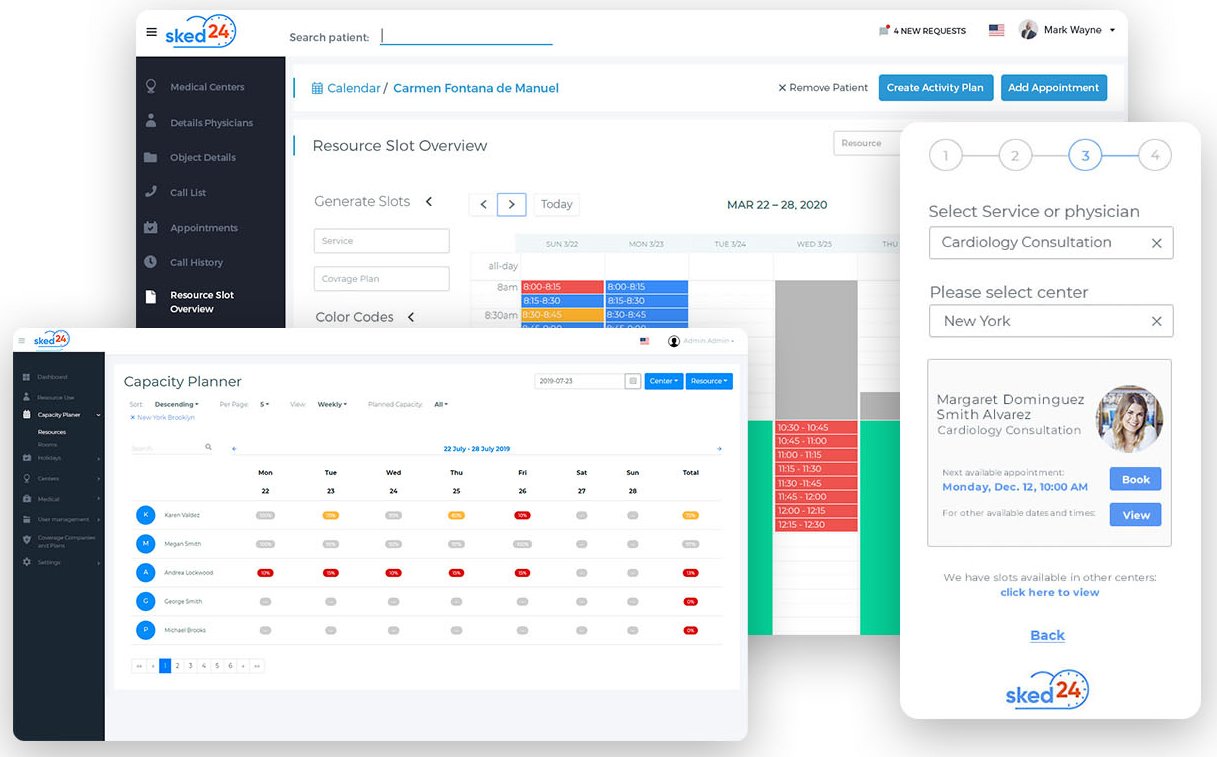Click the Call List phone icon

pos(151,192)
